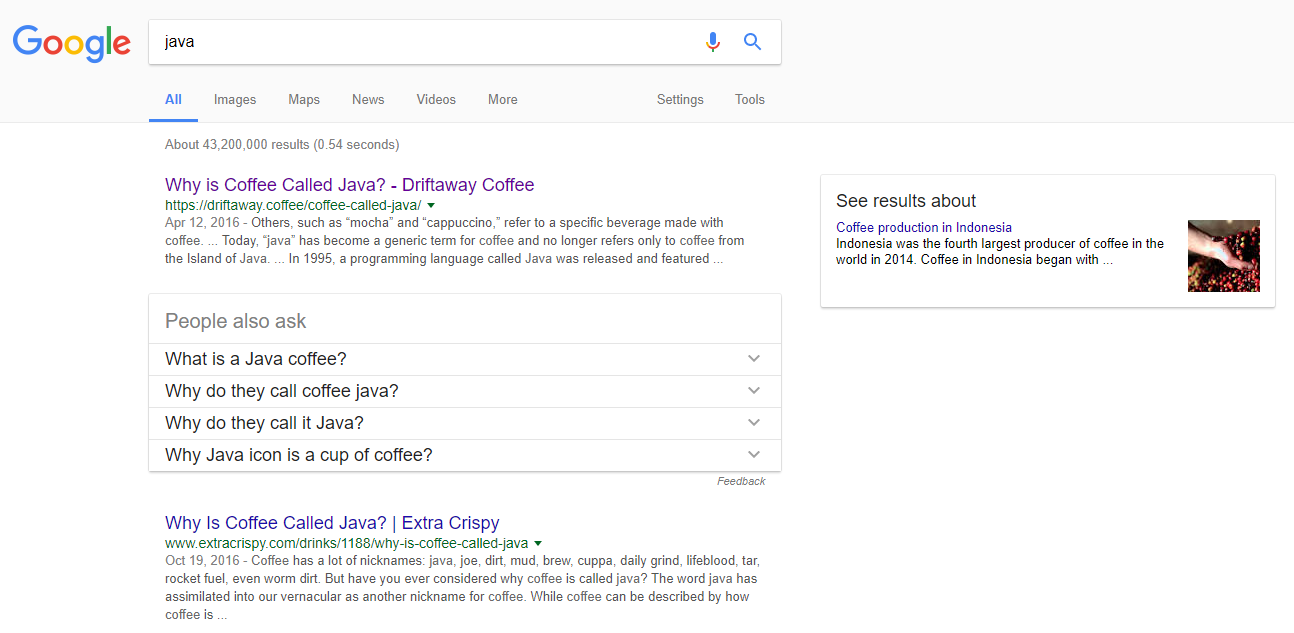Click the "Apr 12, 2016" snippet text
Screen dimensions: 1294x633
tap(204, 223)
